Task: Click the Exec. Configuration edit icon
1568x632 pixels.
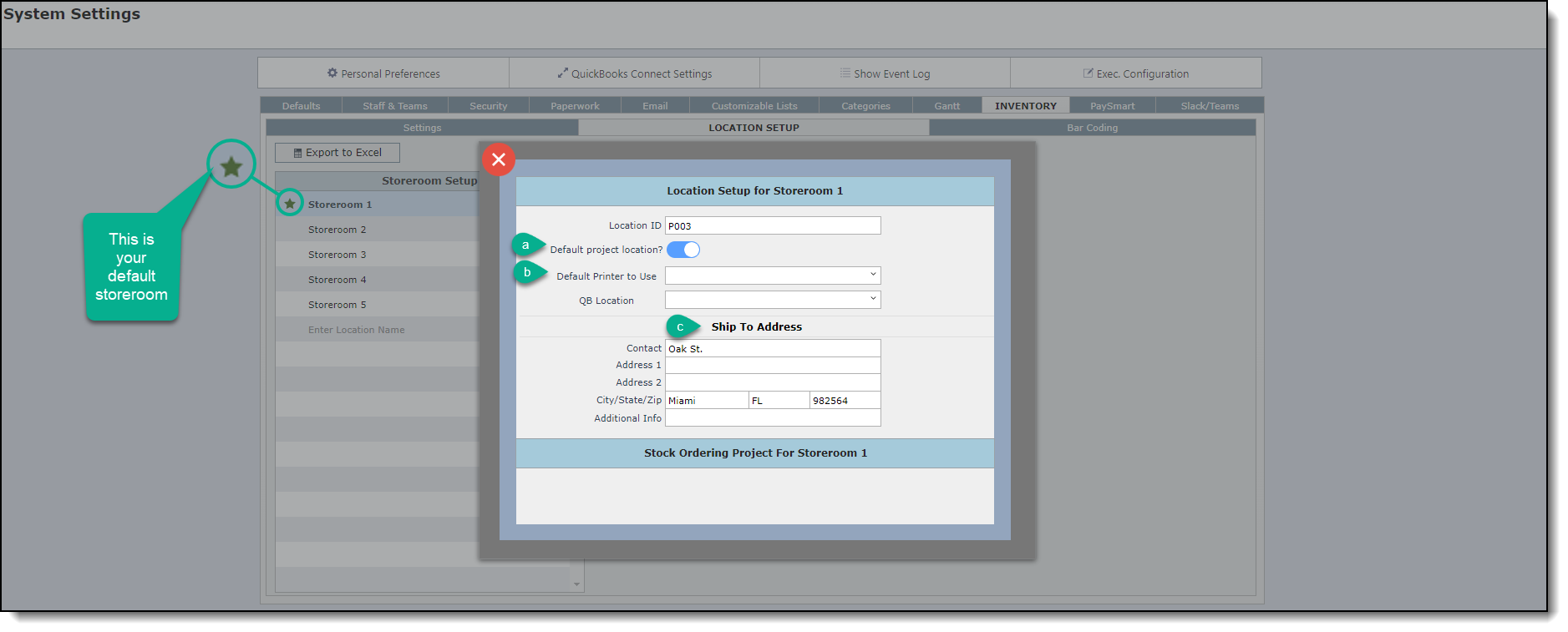Action: pos(1088,73)
